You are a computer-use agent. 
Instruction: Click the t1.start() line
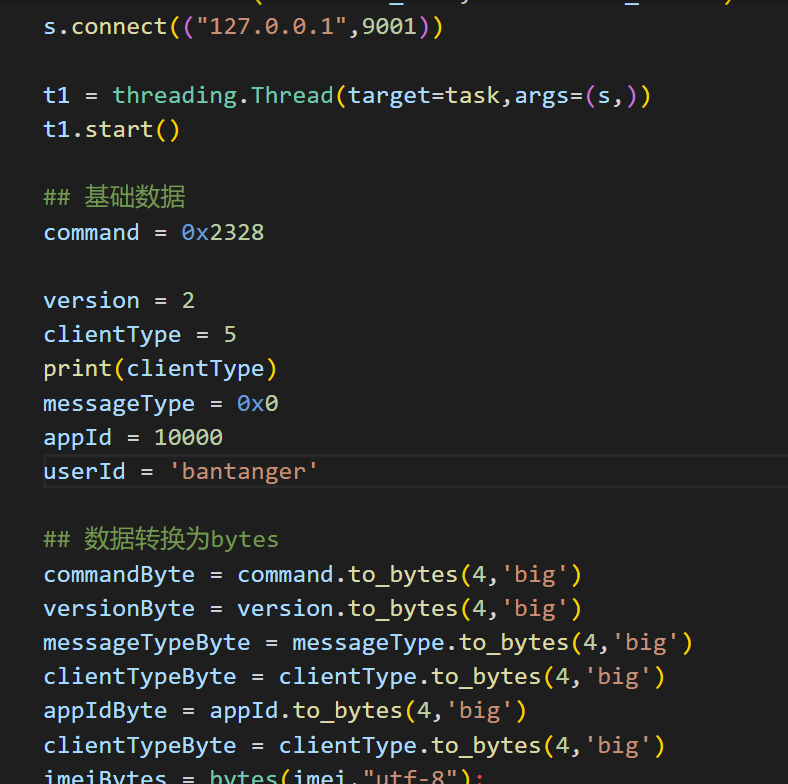[111, 130]
